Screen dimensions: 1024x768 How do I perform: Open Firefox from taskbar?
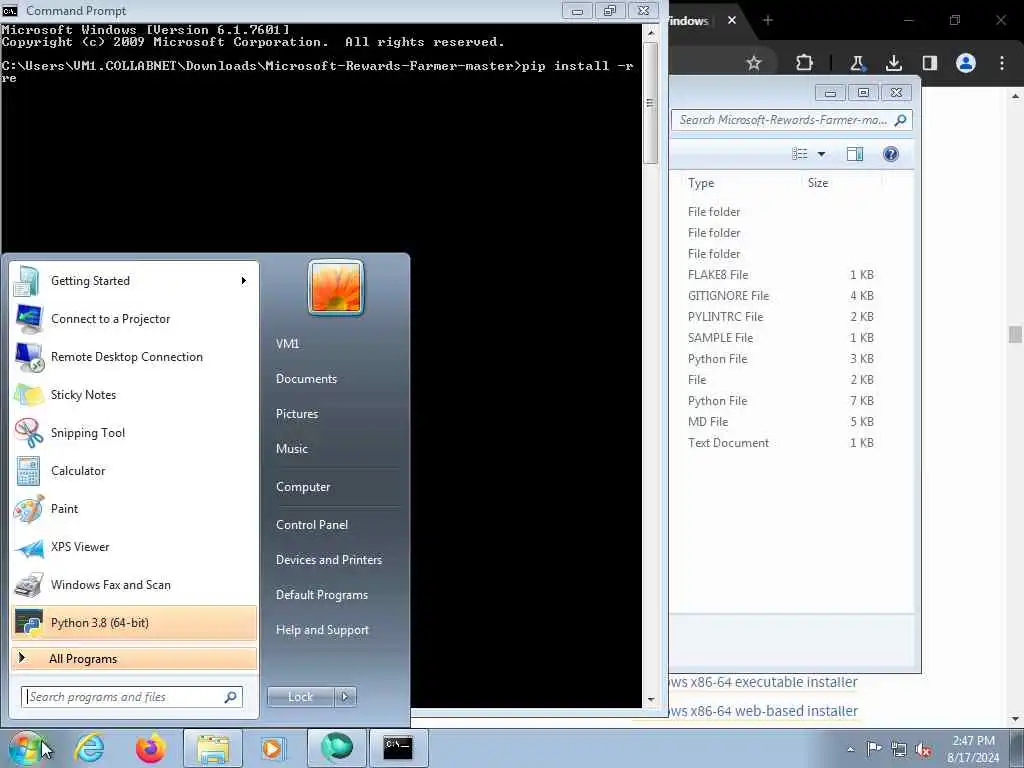pos(150,748)
